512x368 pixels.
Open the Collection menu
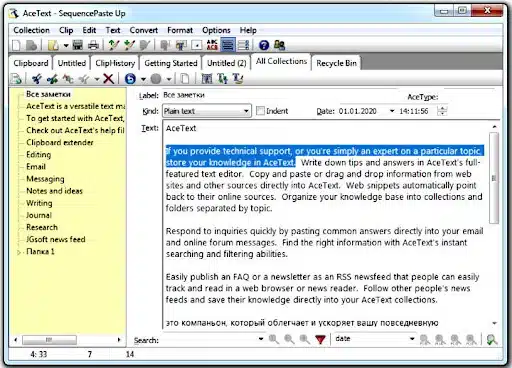31,30
